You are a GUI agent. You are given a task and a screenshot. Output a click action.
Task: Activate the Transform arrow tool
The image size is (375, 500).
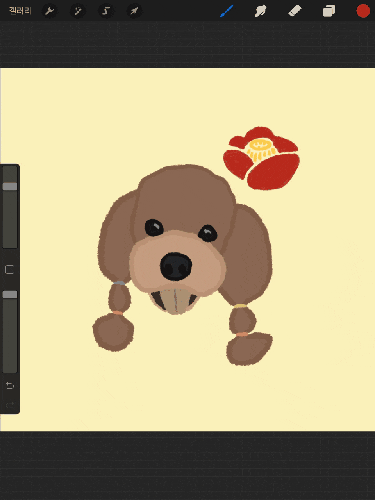coord(134,11)
